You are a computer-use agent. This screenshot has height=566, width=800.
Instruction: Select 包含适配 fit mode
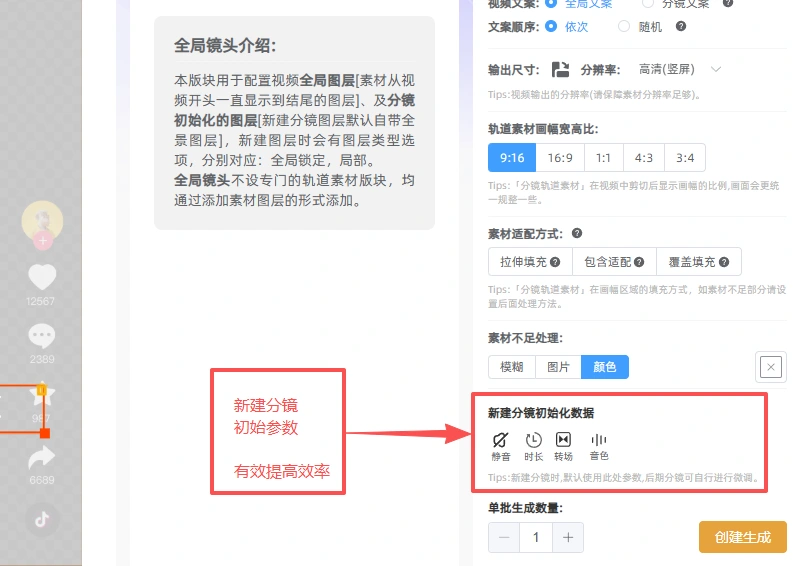[614, 262]
